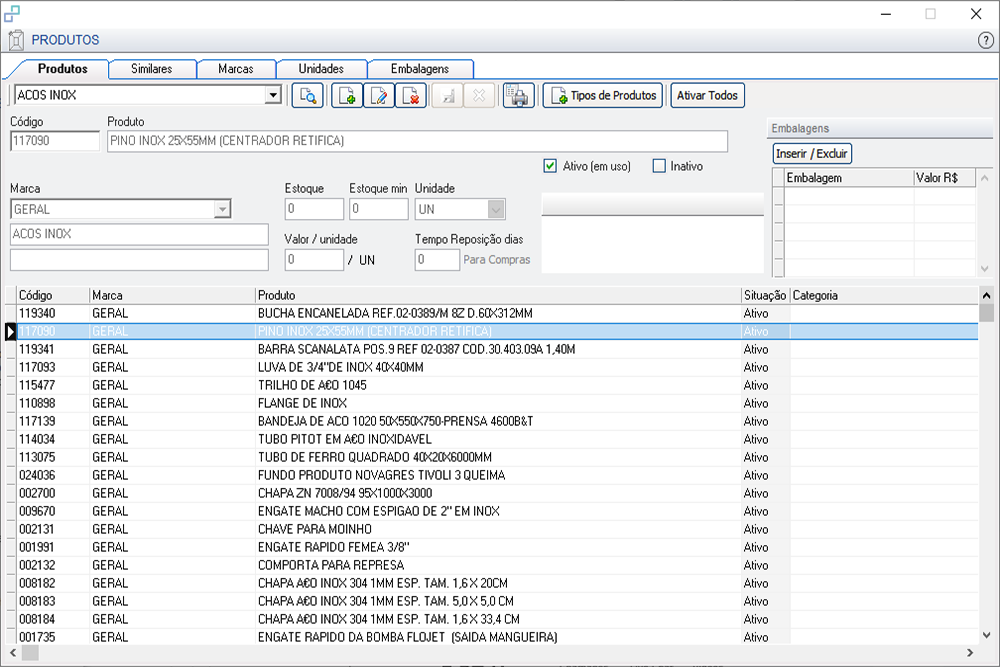The height and width of the screenshot is (667, 1000).
Task: Click the Inserir / Excluir button
Action: click(812, 154)
